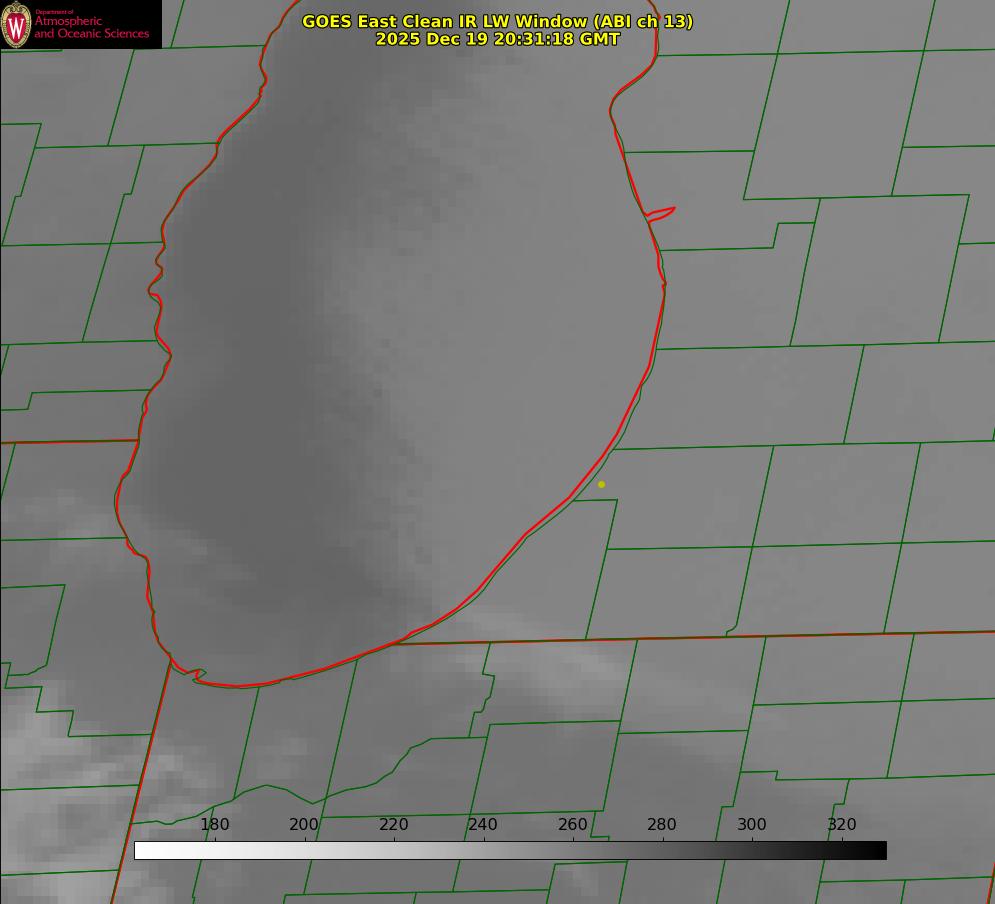Viewport: 995px width, 904px height.
Task: Click the 260 colorbar label
Action: [x=573, y=824]
